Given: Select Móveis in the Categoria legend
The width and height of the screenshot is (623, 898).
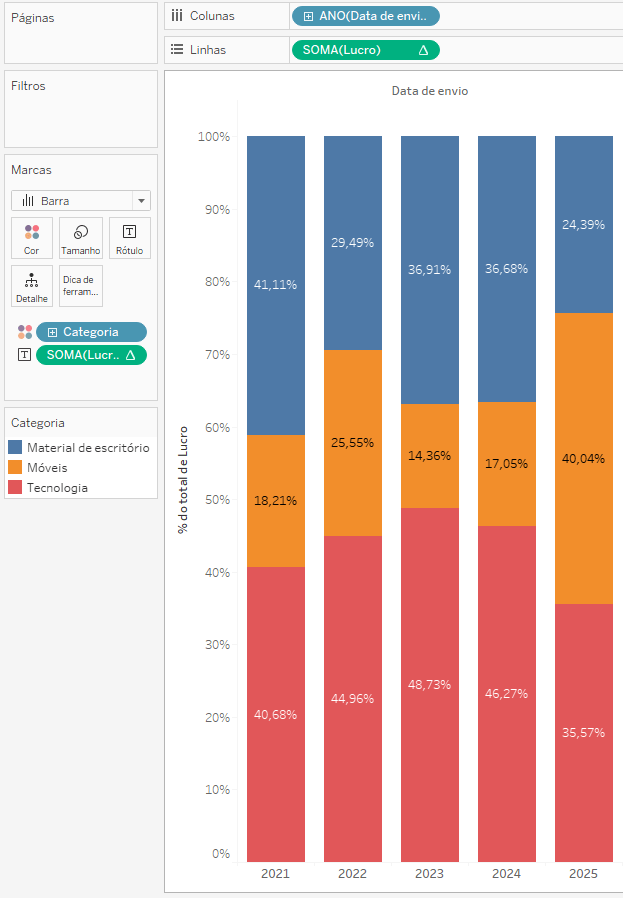Looking at the screenshot, I should pyautogui.click(x=47, y=468).
